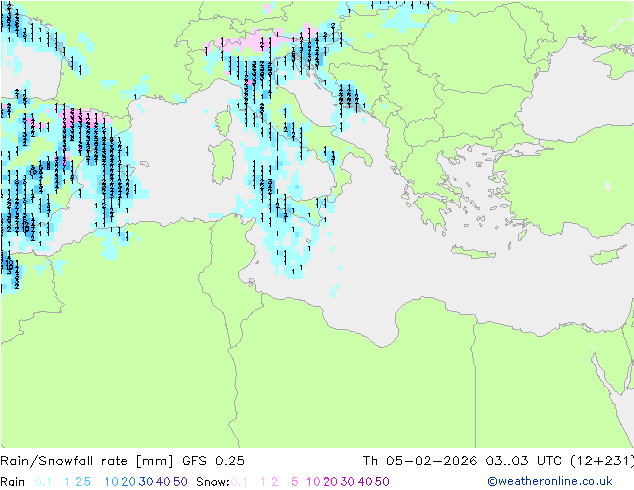
Task: Click the "GFS 0.25" model label
Action: coord(213,461)
